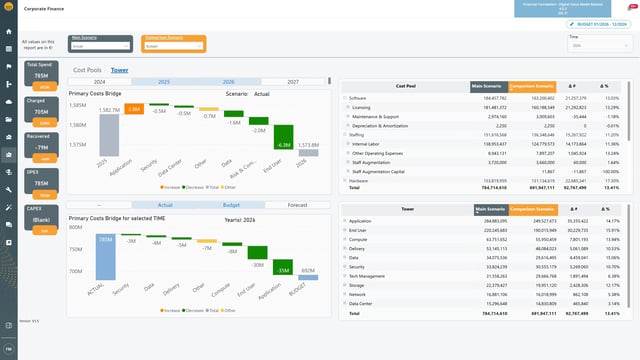
Task: Select the Actual scenario slicer option
Action: (165, 205)
